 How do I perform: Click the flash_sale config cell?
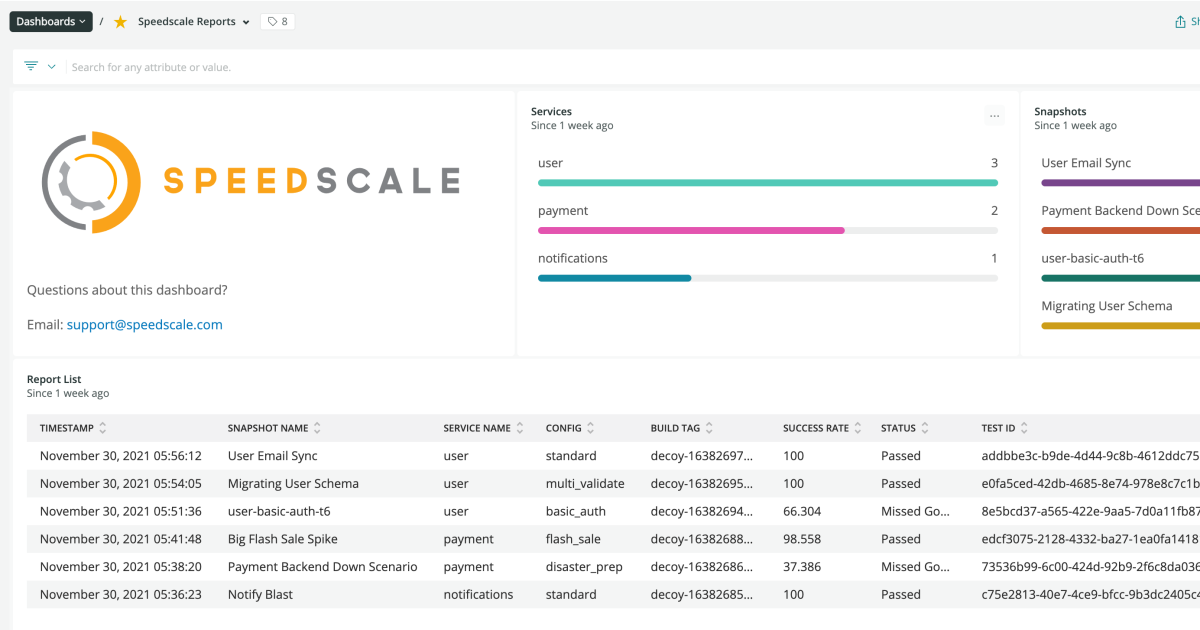(573, 539)
